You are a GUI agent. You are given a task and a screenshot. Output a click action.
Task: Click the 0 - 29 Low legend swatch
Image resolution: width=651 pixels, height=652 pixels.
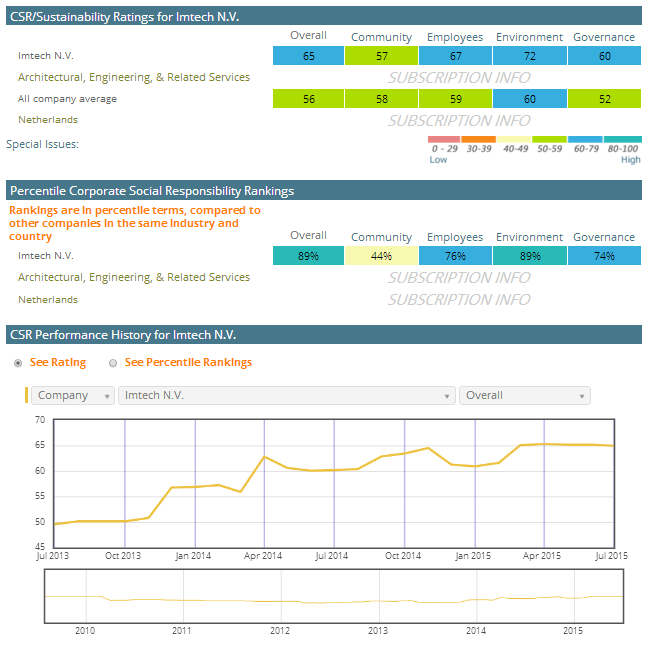444,139
